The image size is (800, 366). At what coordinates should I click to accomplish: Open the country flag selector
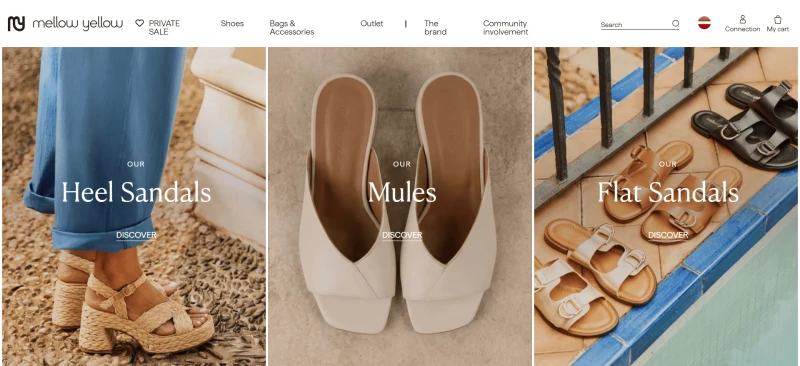(x=704, y=22)
